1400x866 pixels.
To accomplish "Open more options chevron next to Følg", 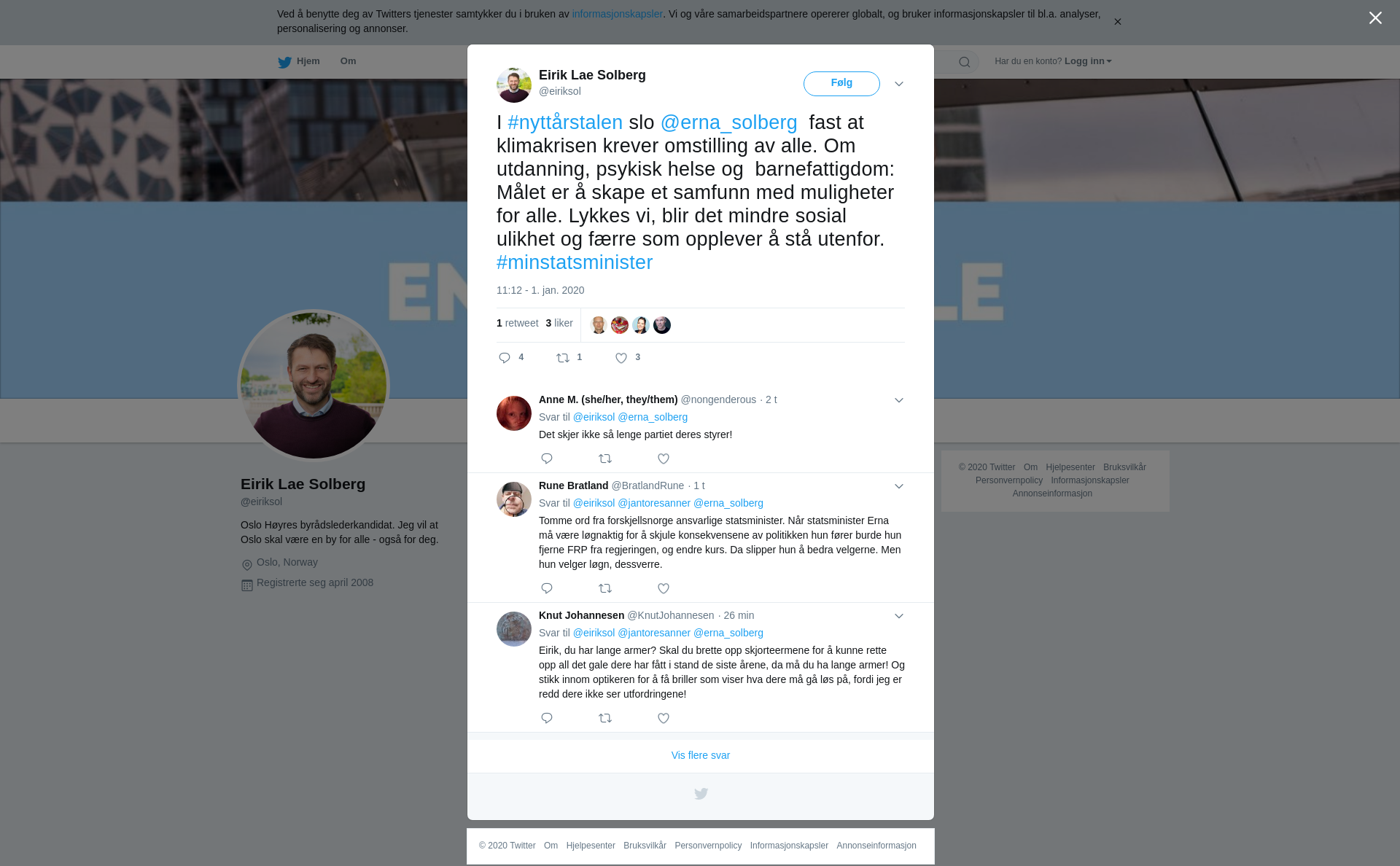I will (x=899, y=84).
